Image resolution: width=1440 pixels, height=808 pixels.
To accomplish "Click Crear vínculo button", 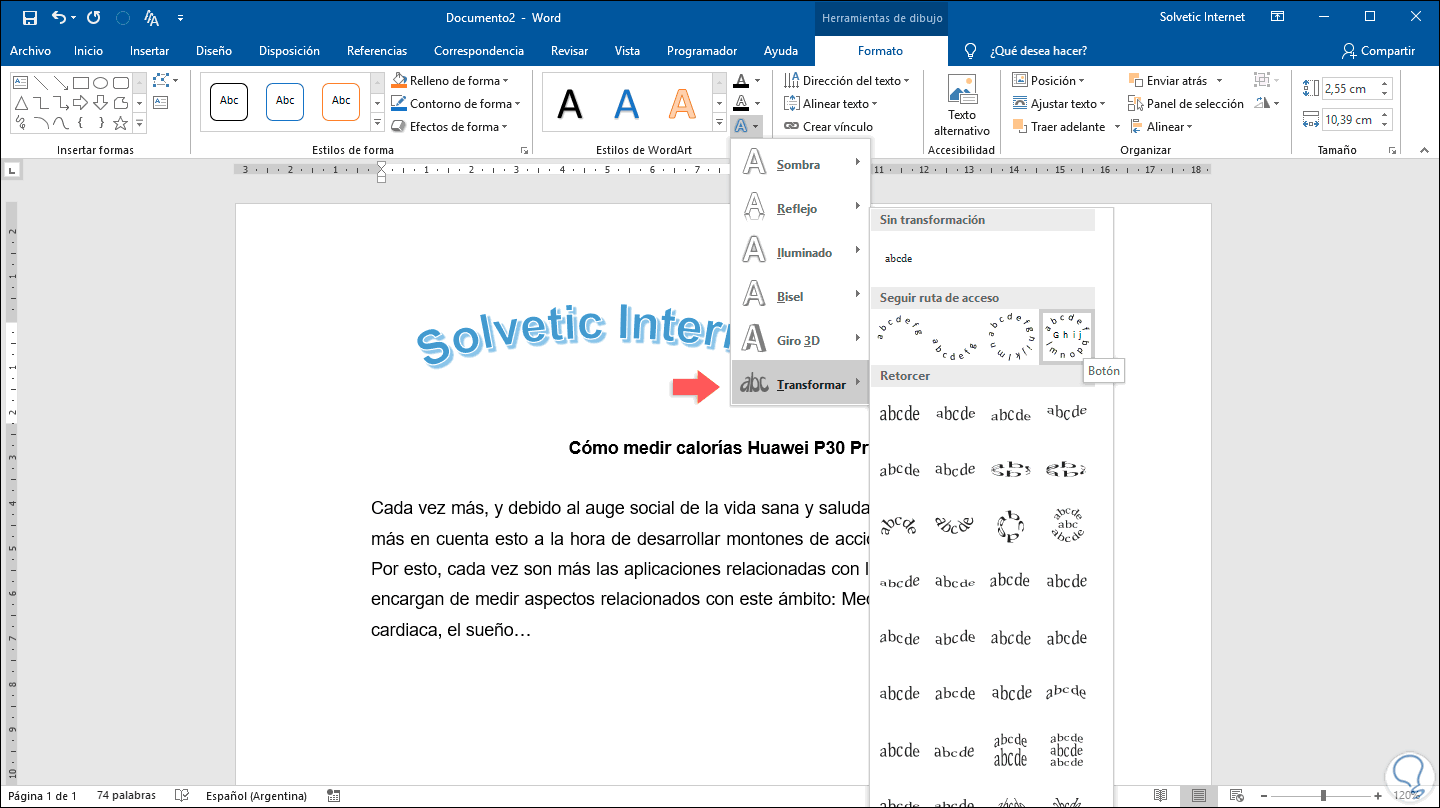I will [828, 126].
